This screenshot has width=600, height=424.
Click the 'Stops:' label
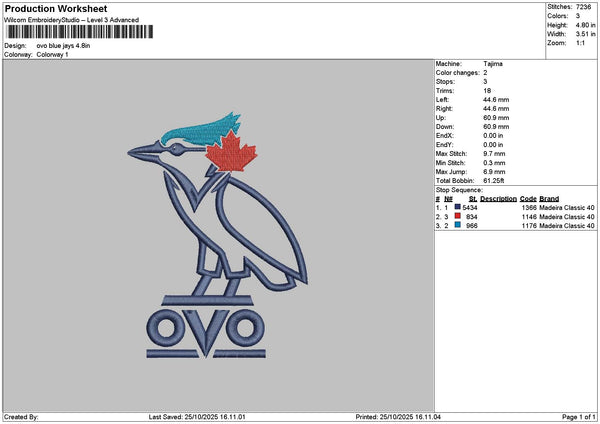tap(445, 82)
